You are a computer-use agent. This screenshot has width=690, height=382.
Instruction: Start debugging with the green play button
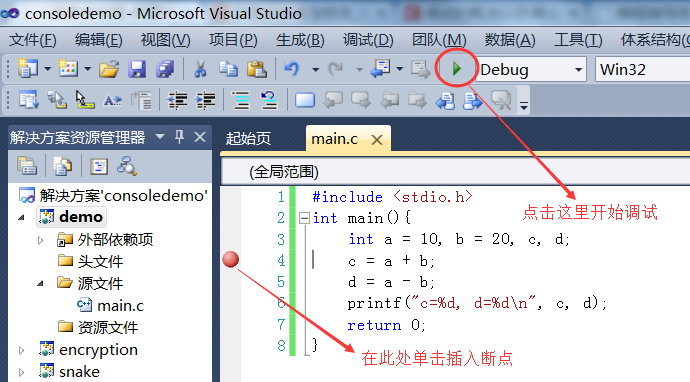coord(456,68)
